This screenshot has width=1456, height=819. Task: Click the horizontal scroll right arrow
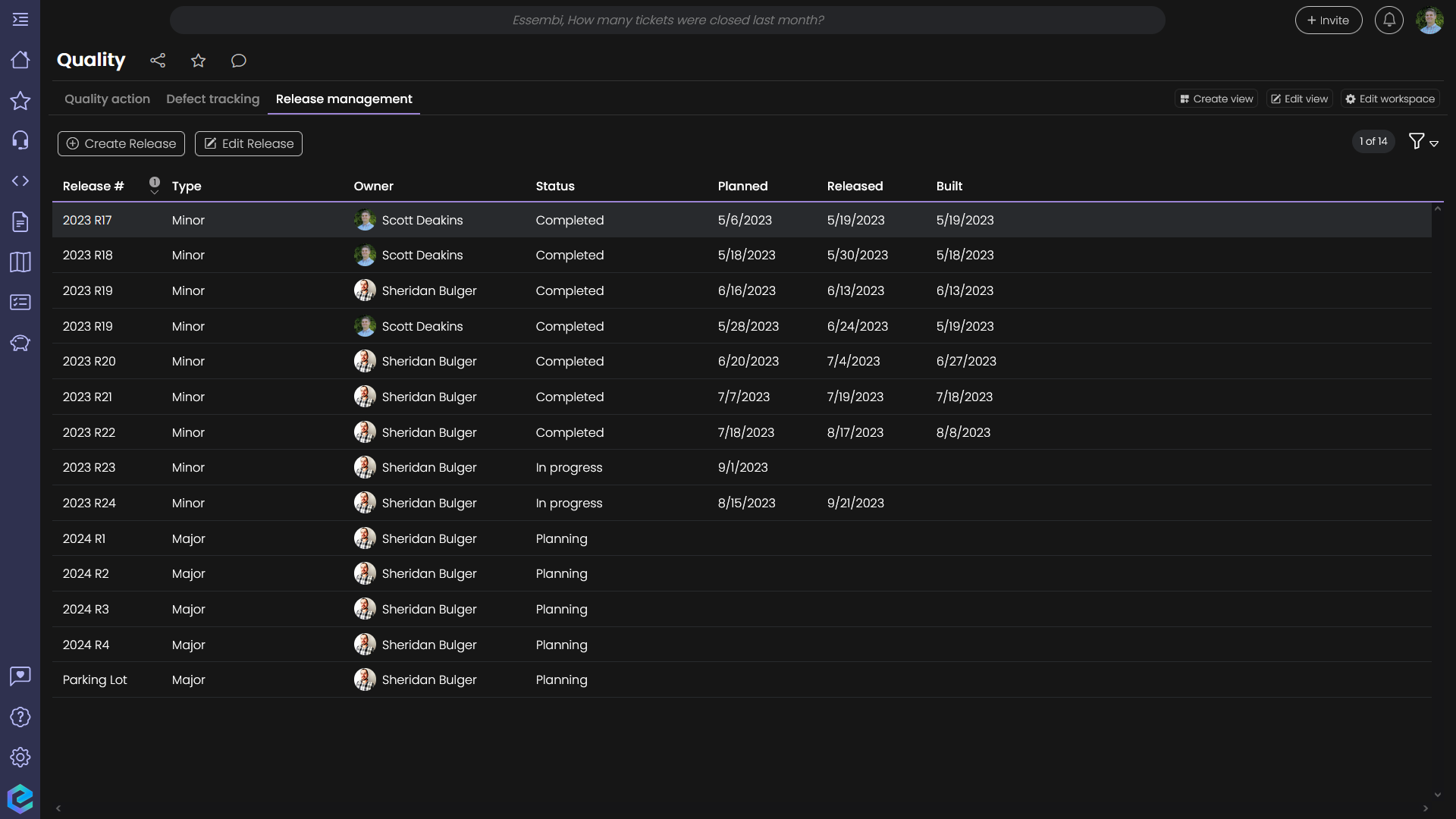[x=1426, y=808]
